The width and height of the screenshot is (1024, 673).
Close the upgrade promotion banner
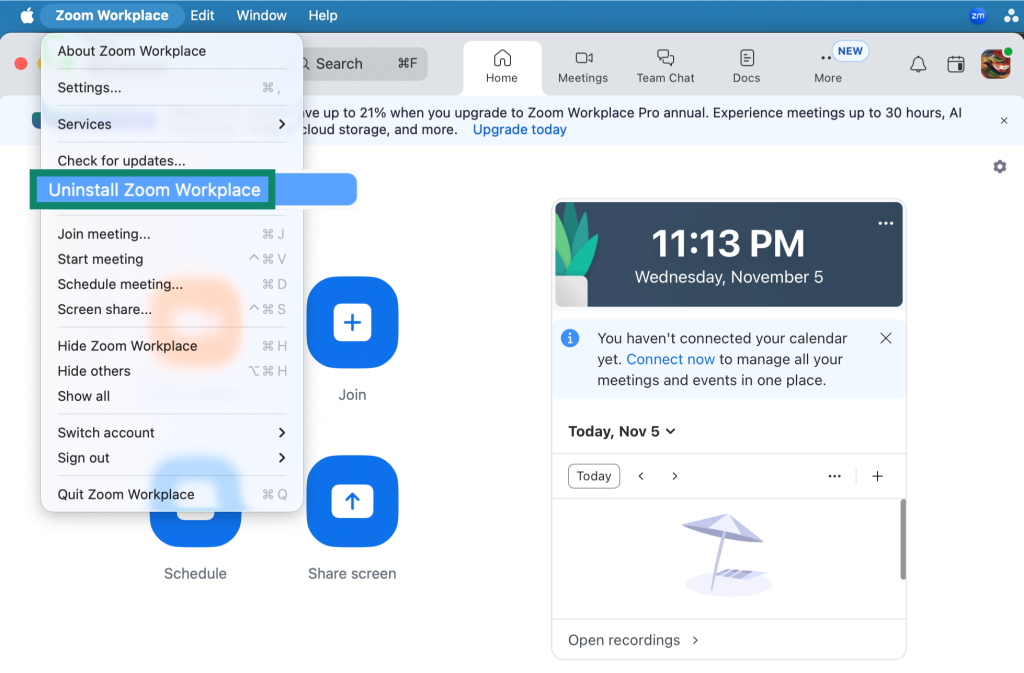[1004, 121]
